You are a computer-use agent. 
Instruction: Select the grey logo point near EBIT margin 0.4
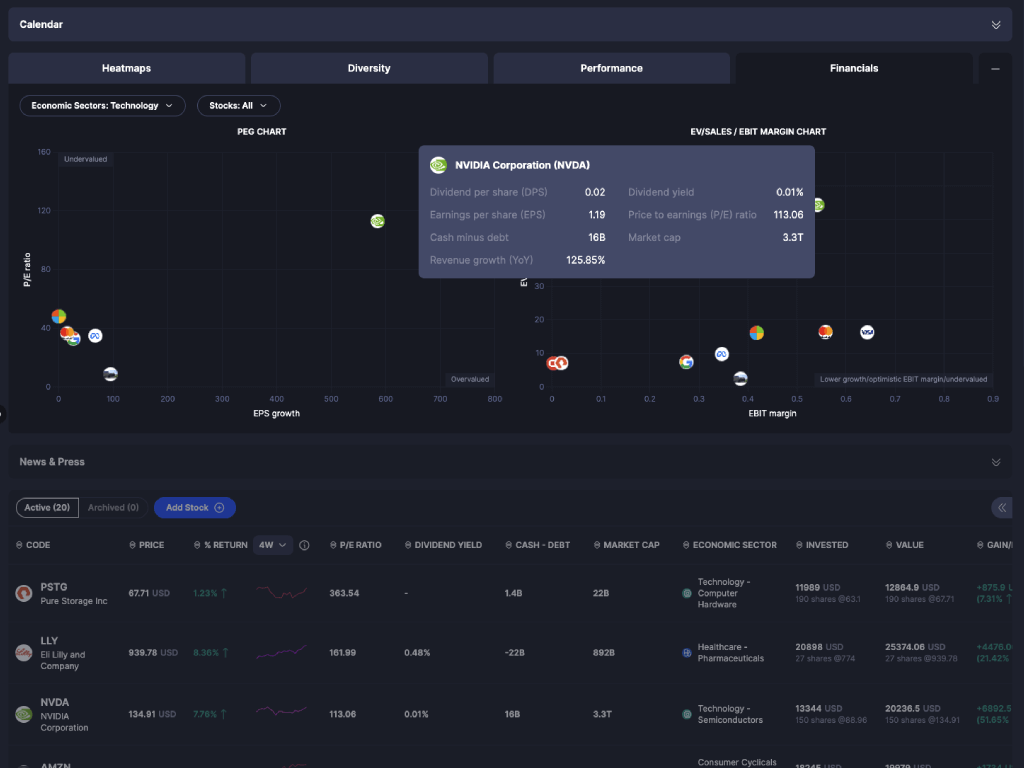click(740, 378)
